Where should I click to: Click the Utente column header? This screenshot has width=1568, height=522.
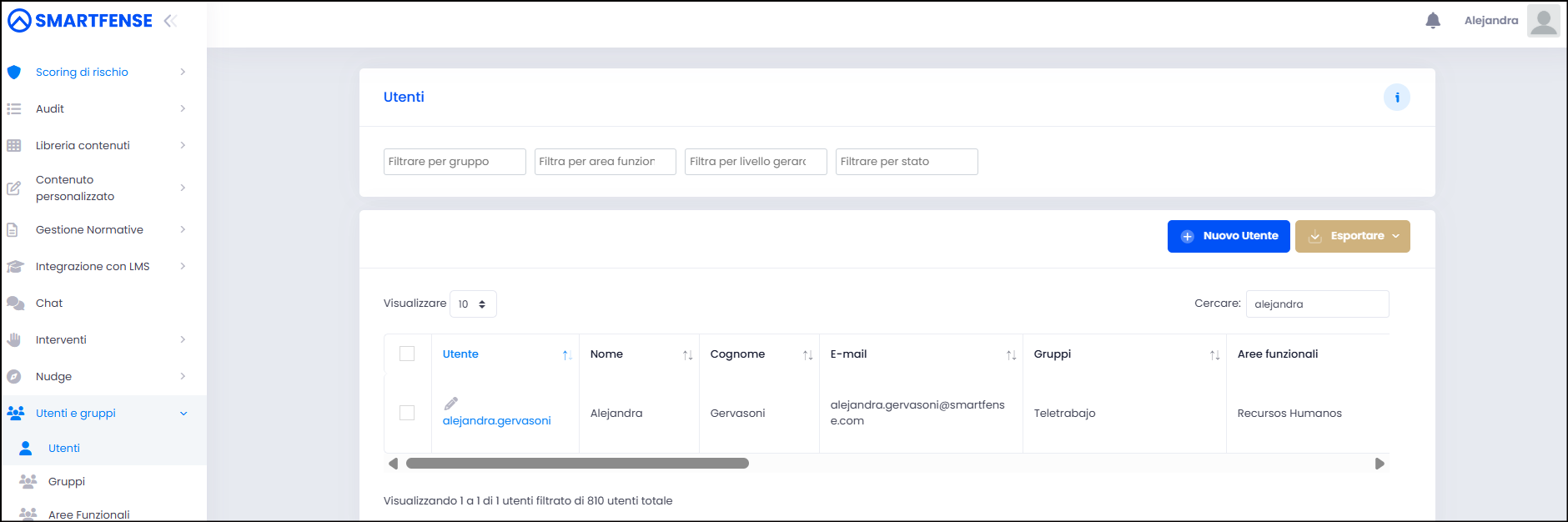460,354
